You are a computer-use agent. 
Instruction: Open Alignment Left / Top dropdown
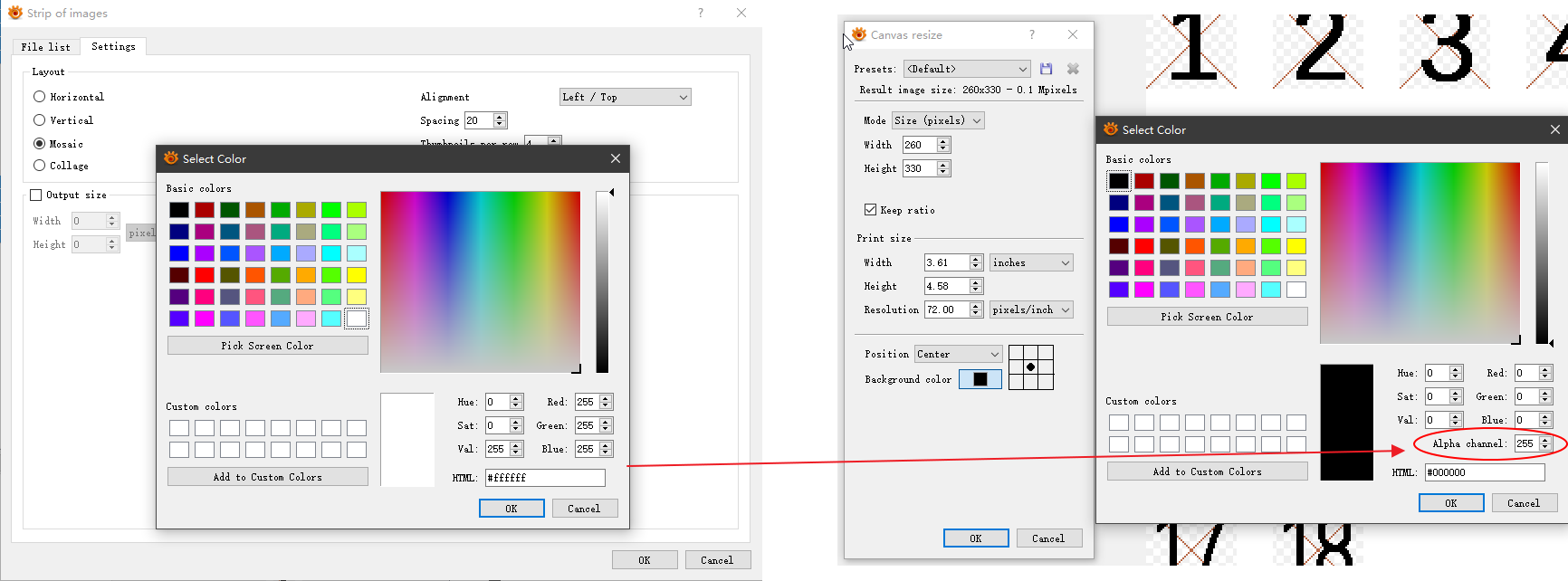point(626,97)
